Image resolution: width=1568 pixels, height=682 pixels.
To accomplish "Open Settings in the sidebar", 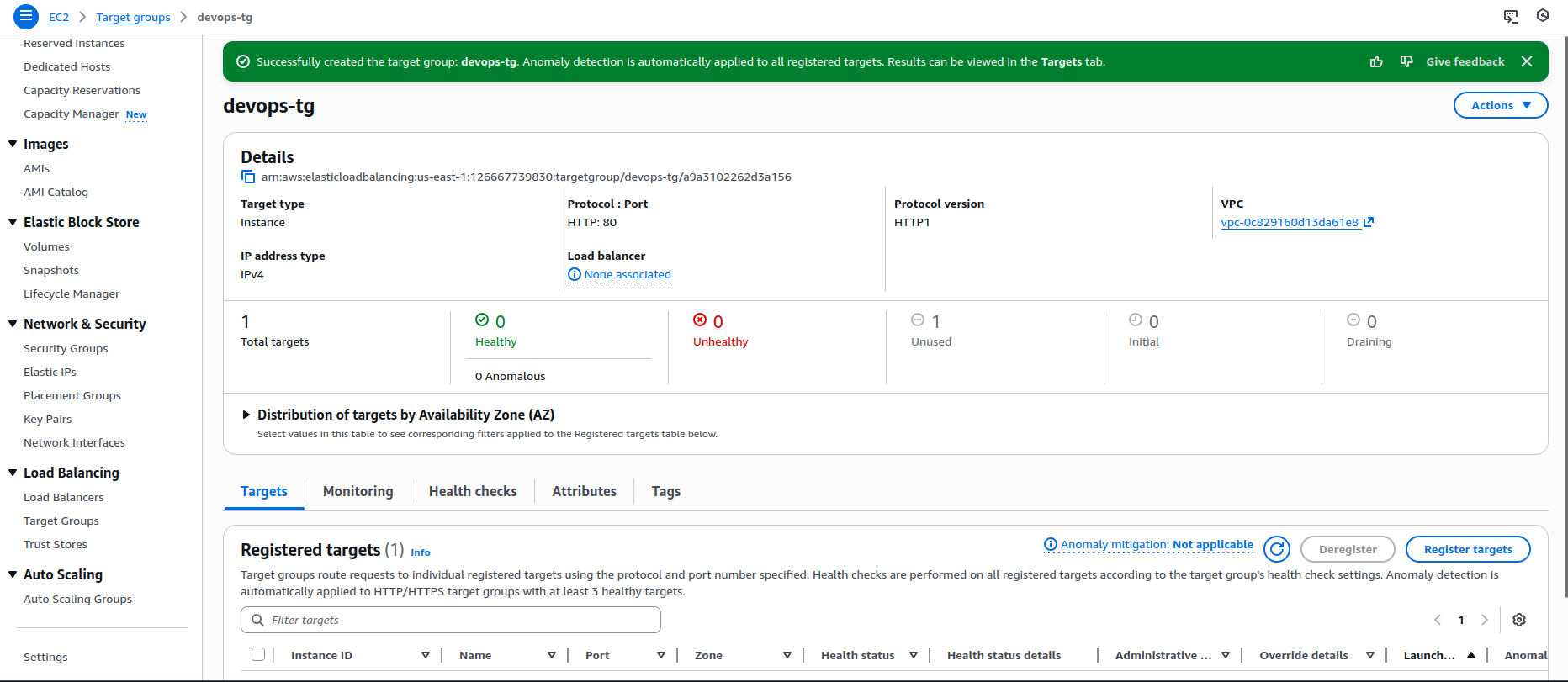I will (x=45, y=657).
